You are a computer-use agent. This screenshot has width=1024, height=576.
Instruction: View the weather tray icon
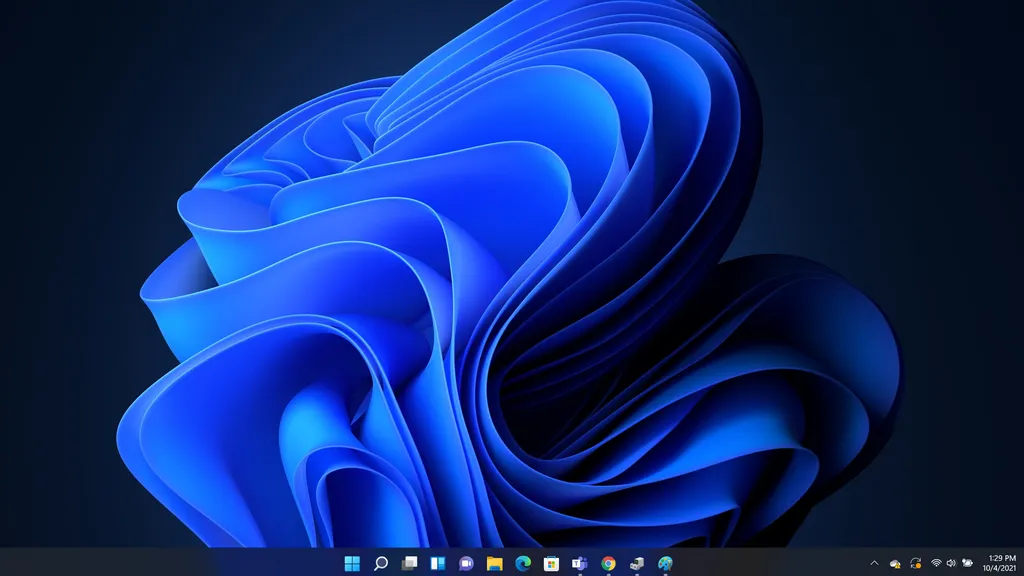(x=966, y=563)
